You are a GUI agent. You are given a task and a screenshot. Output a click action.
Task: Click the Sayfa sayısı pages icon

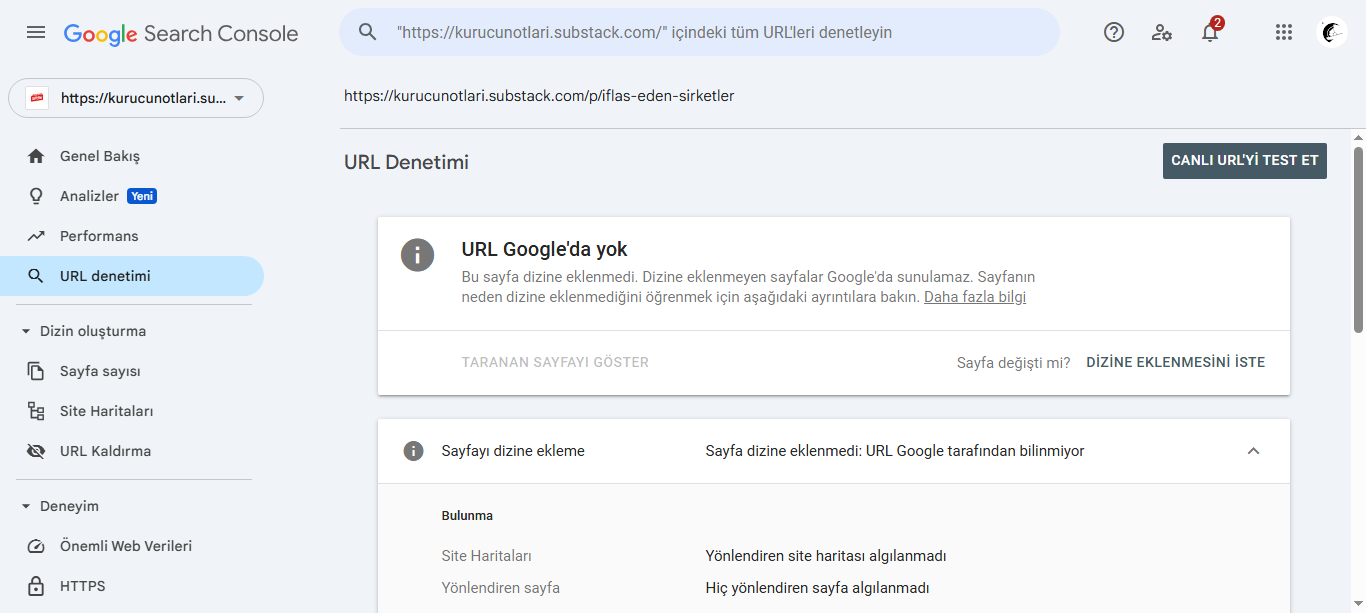(x=36, y=371)
